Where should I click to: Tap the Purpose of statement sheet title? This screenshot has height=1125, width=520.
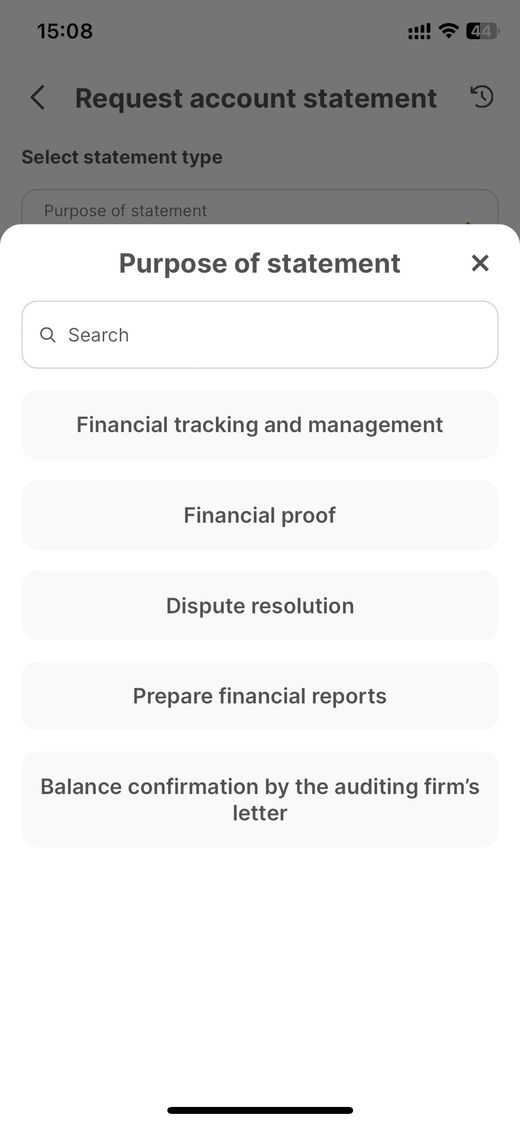point(260,263)
